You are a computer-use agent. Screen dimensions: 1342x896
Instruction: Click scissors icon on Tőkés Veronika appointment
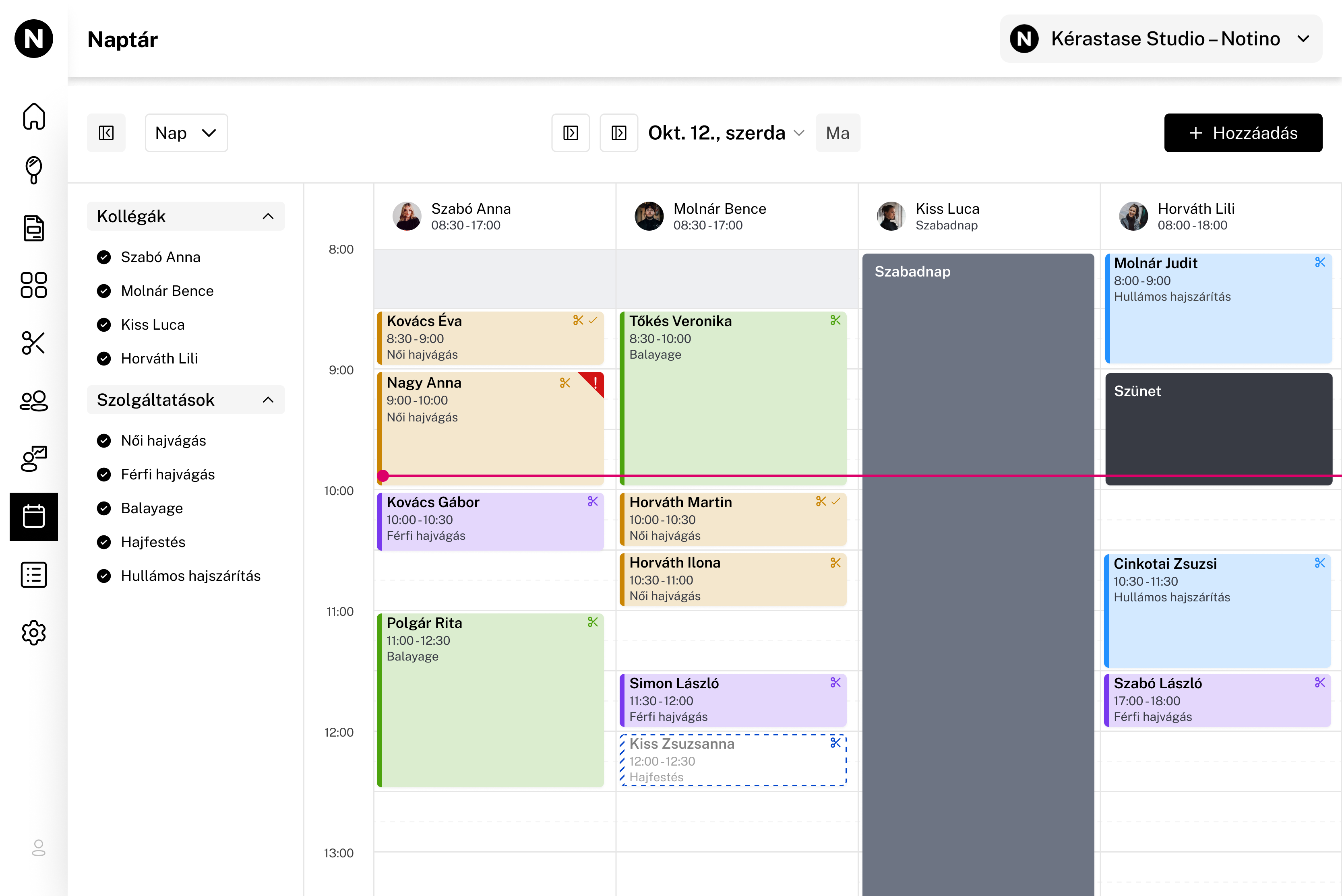pyautogui.click(x=835, y=320)
